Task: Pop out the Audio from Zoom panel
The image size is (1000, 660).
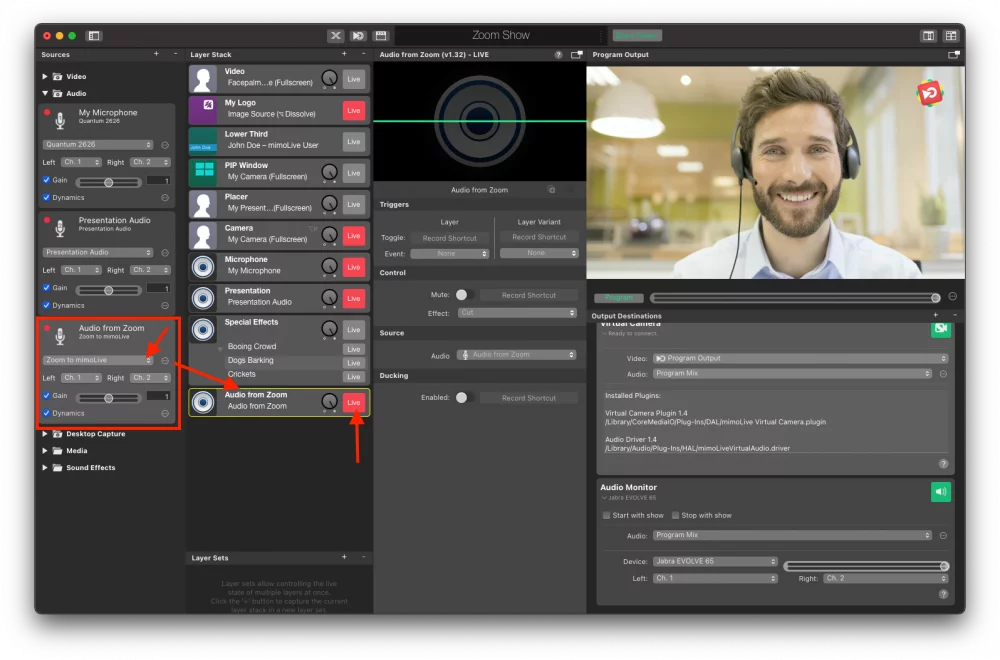Action: [x=577, y=55]
